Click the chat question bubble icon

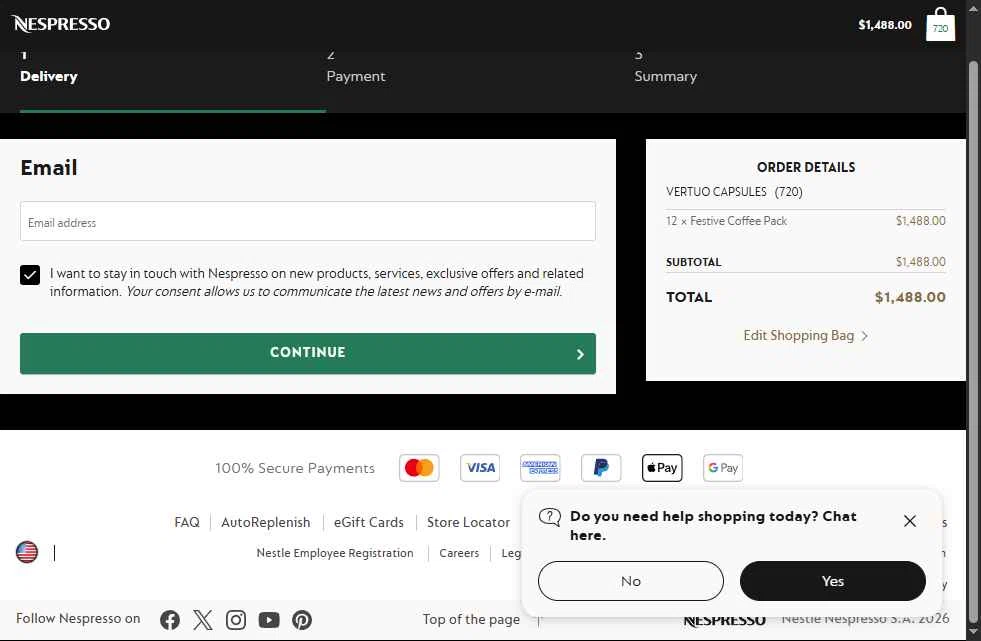coord(550,517)
